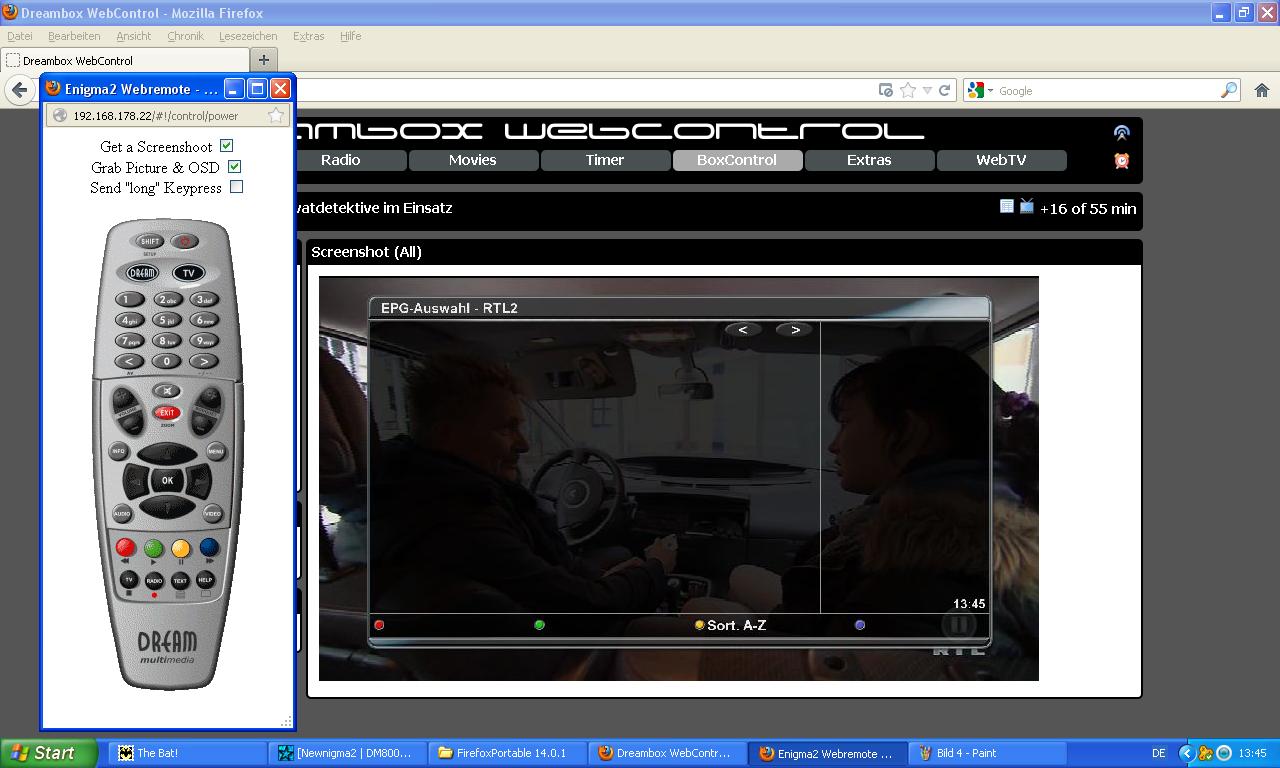Click the alarm clock timer icon
Viewport: 1280px width, 768px height.
tap(1122, 160)
